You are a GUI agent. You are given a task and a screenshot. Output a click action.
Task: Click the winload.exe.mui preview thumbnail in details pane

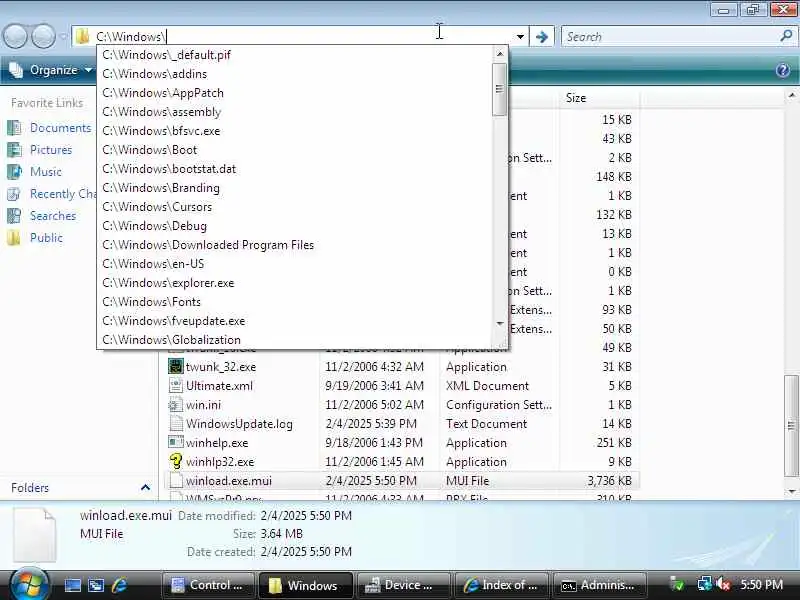pos(34,535)
